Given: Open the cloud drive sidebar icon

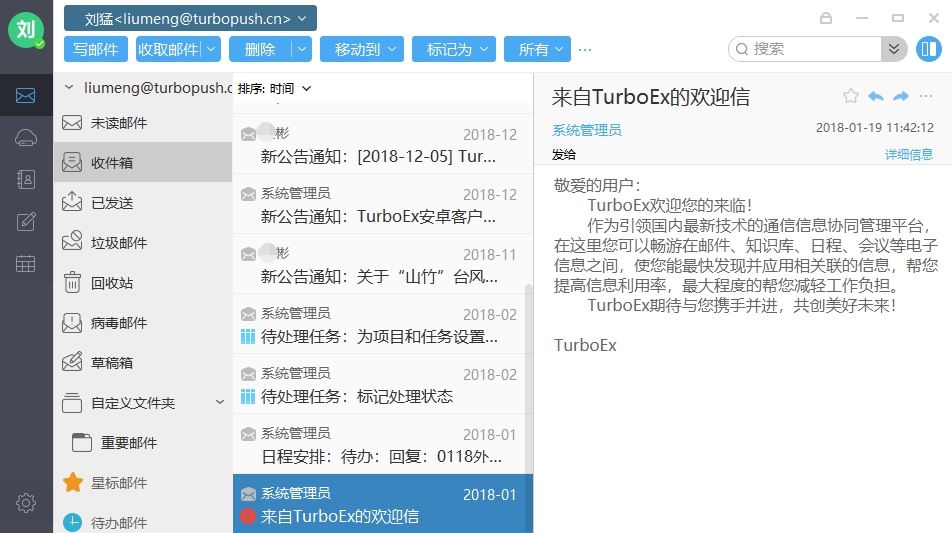Looking at the screenshot, I should coord(26,138).
